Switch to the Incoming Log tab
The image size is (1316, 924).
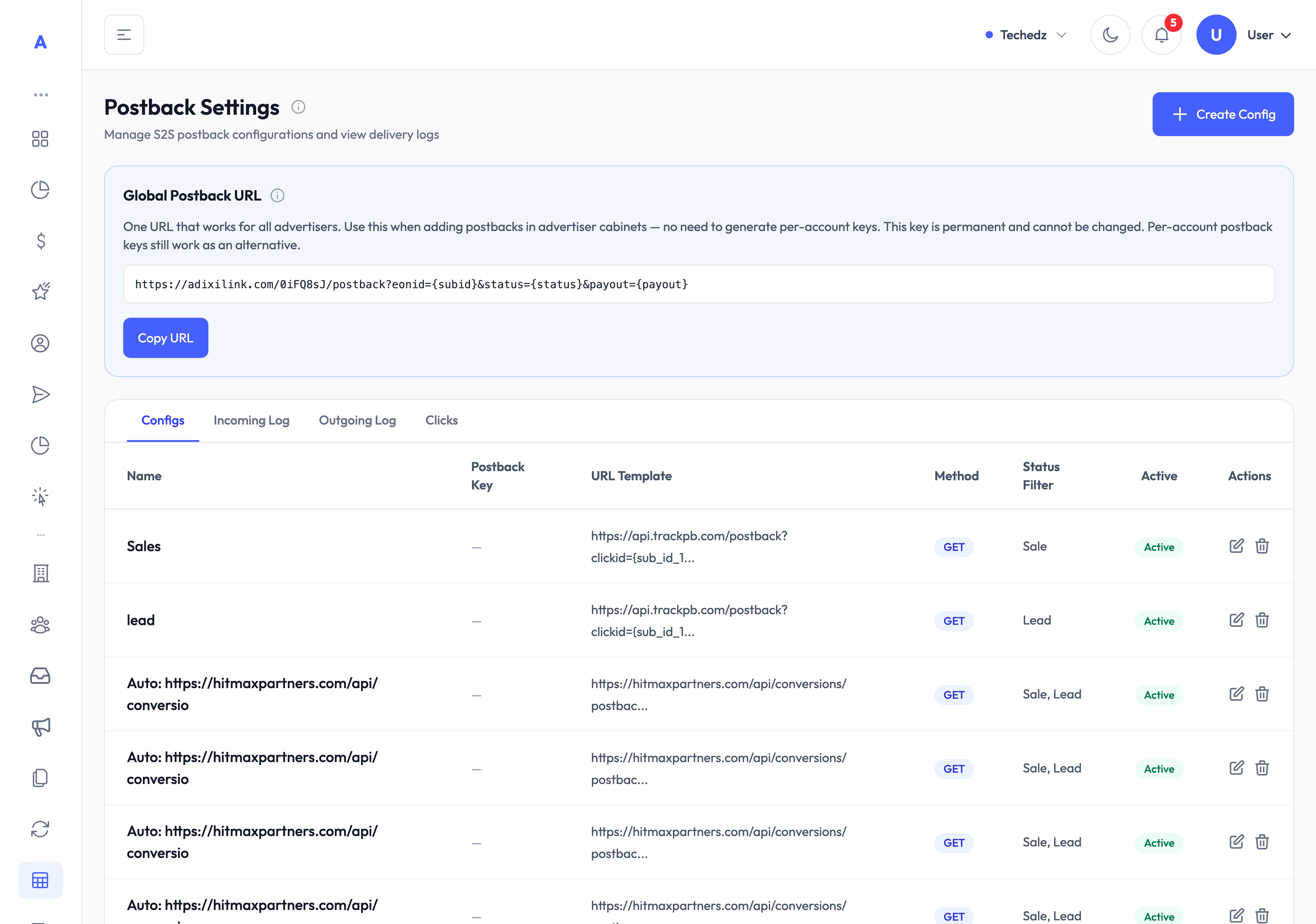[252, 420]
